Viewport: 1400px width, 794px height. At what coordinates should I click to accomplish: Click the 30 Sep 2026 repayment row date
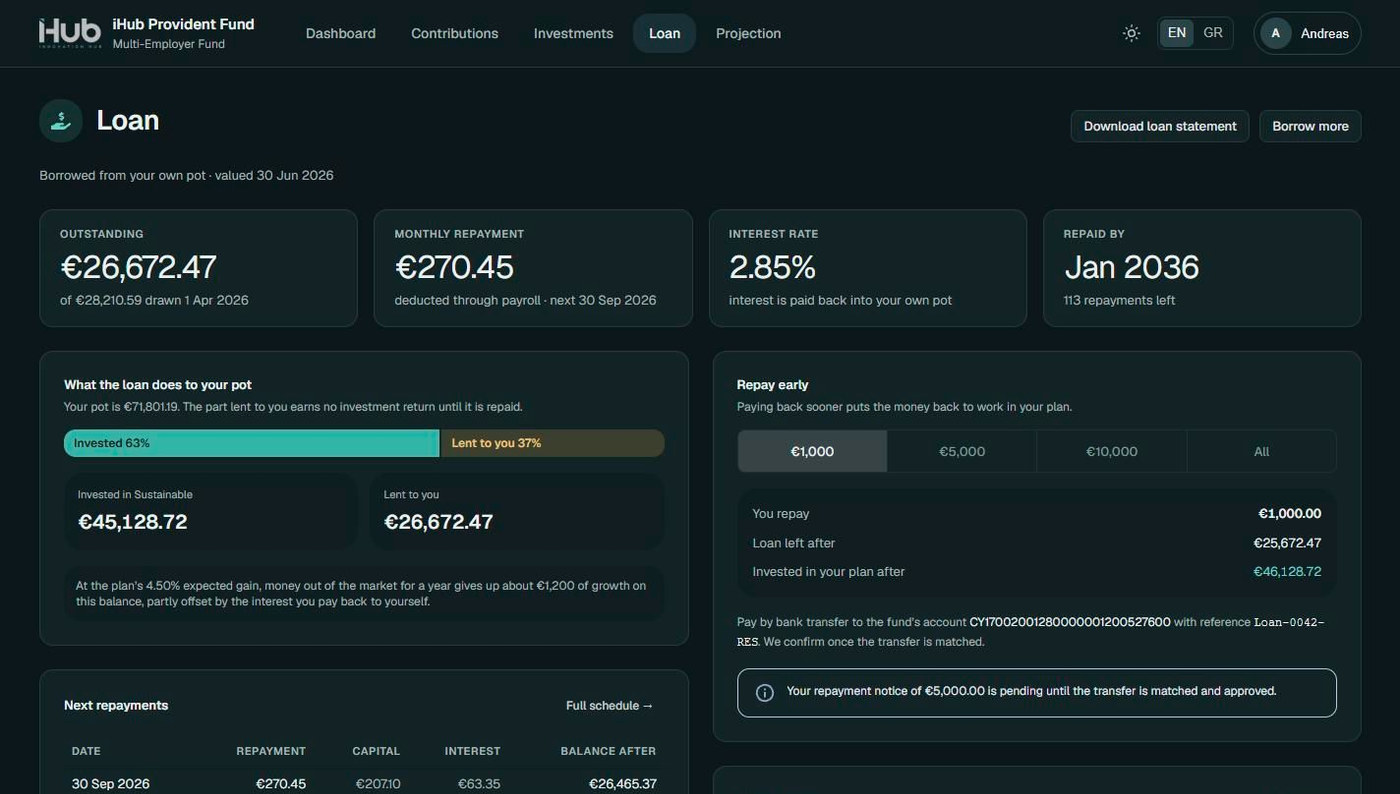[x=111, y=784]
